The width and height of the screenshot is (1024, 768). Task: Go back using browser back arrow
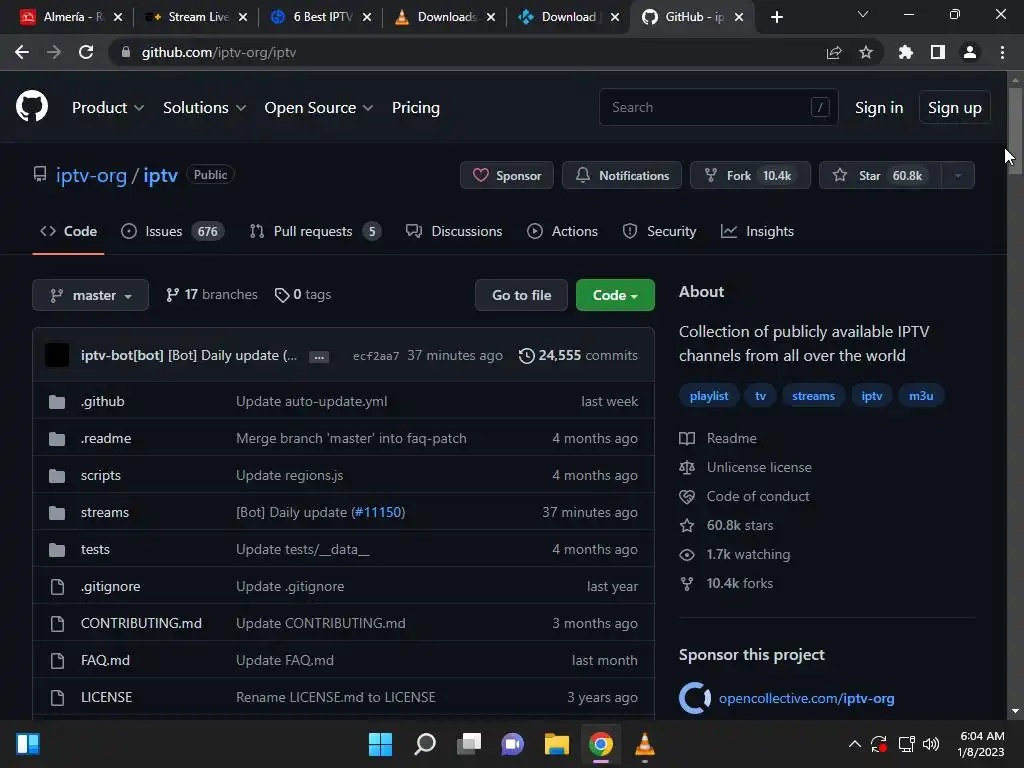(x=22, y=52)
